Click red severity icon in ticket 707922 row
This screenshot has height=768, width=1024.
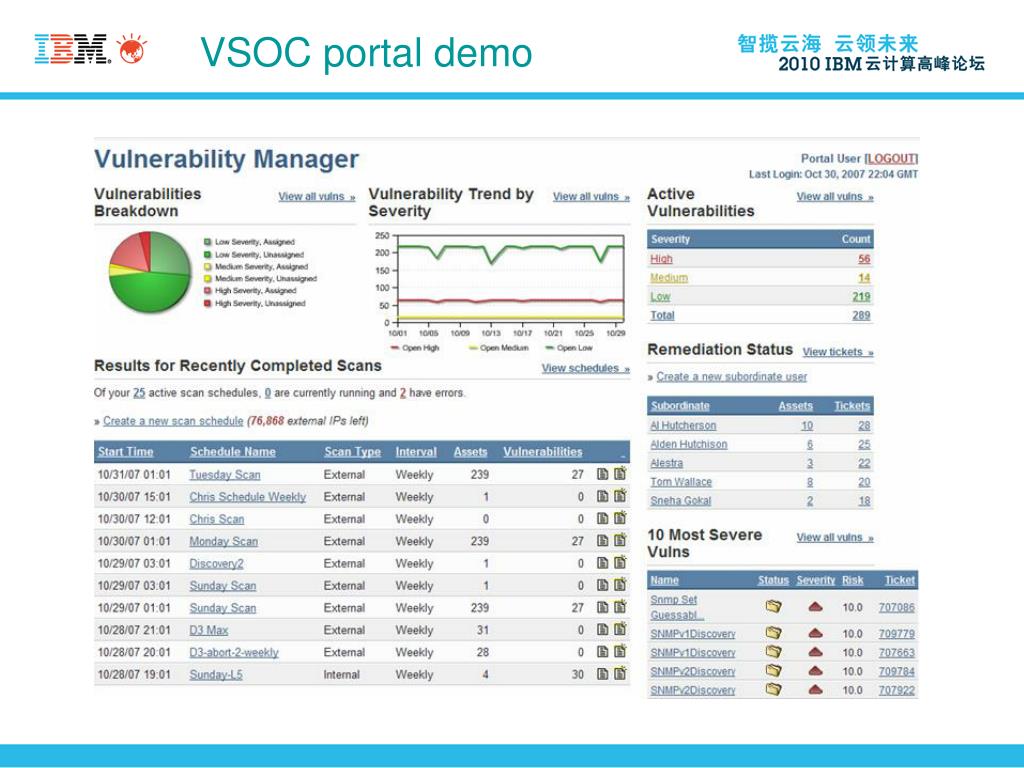click(x=815, y=690)
